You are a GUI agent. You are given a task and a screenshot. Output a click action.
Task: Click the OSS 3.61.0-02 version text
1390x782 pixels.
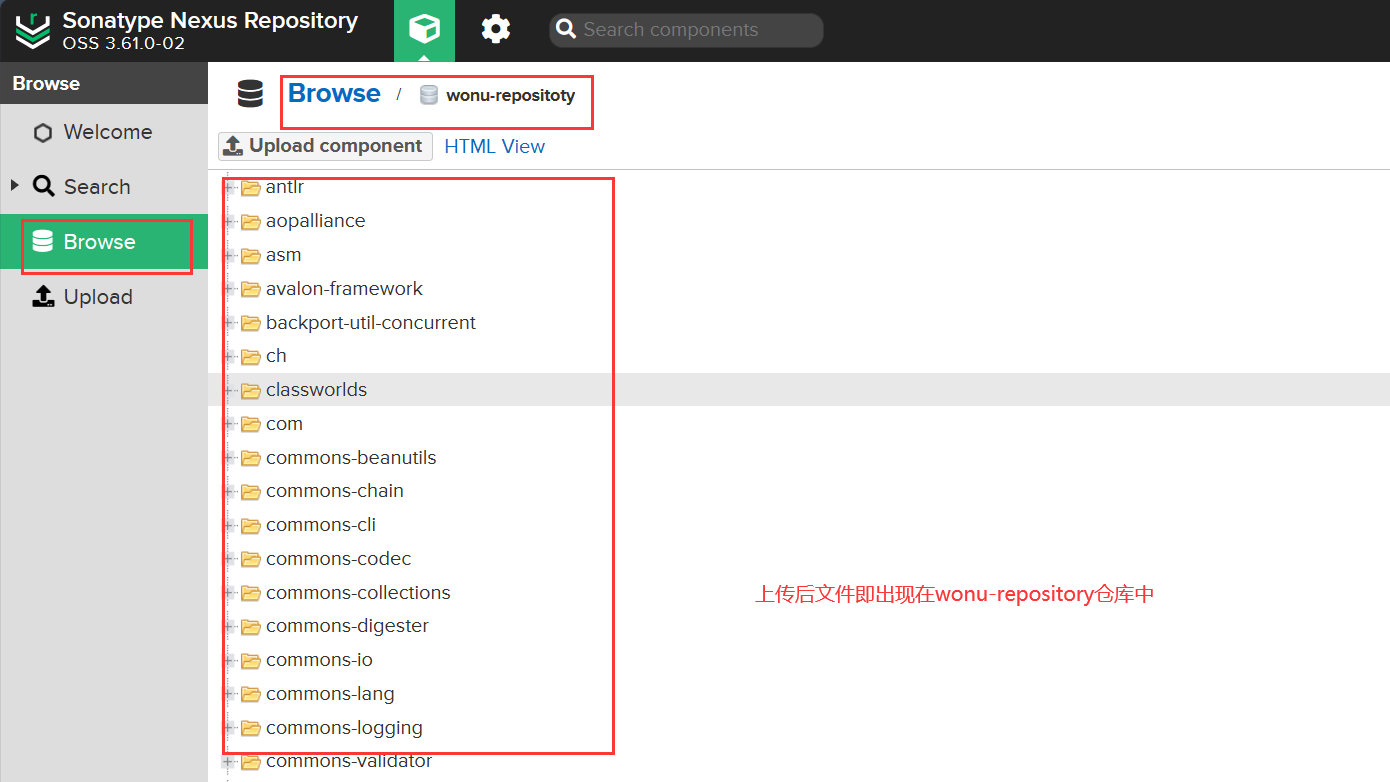coord(124,44)
